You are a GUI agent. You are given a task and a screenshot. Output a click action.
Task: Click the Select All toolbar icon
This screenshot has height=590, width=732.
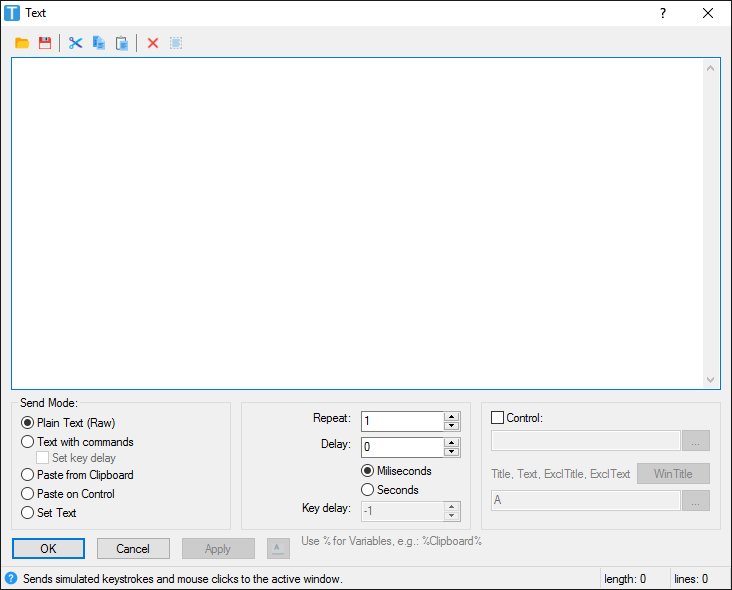click(176, 43)
